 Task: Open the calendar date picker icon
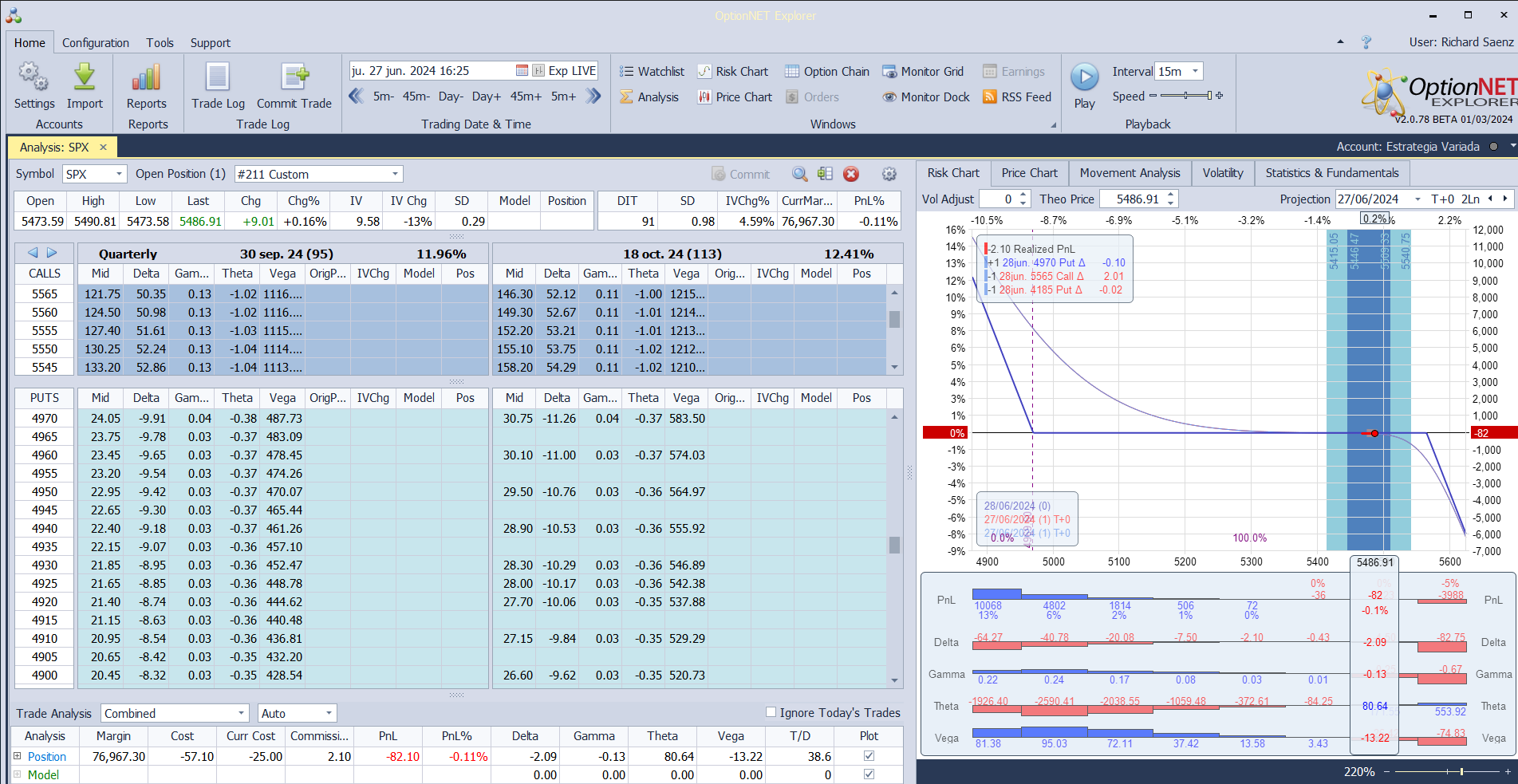click(x=522, y=71)
